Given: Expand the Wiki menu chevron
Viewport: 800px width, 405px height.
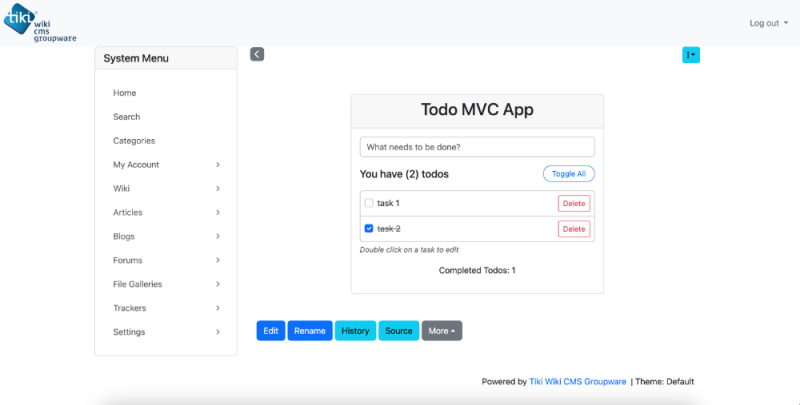Looking at the screenshot, I should click(218, 188).
